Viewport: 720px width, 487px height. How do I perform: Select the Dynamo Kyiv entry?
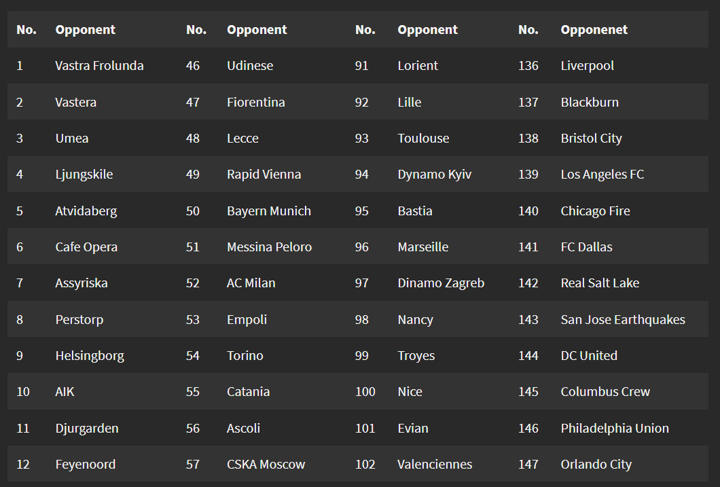point(434,174)
